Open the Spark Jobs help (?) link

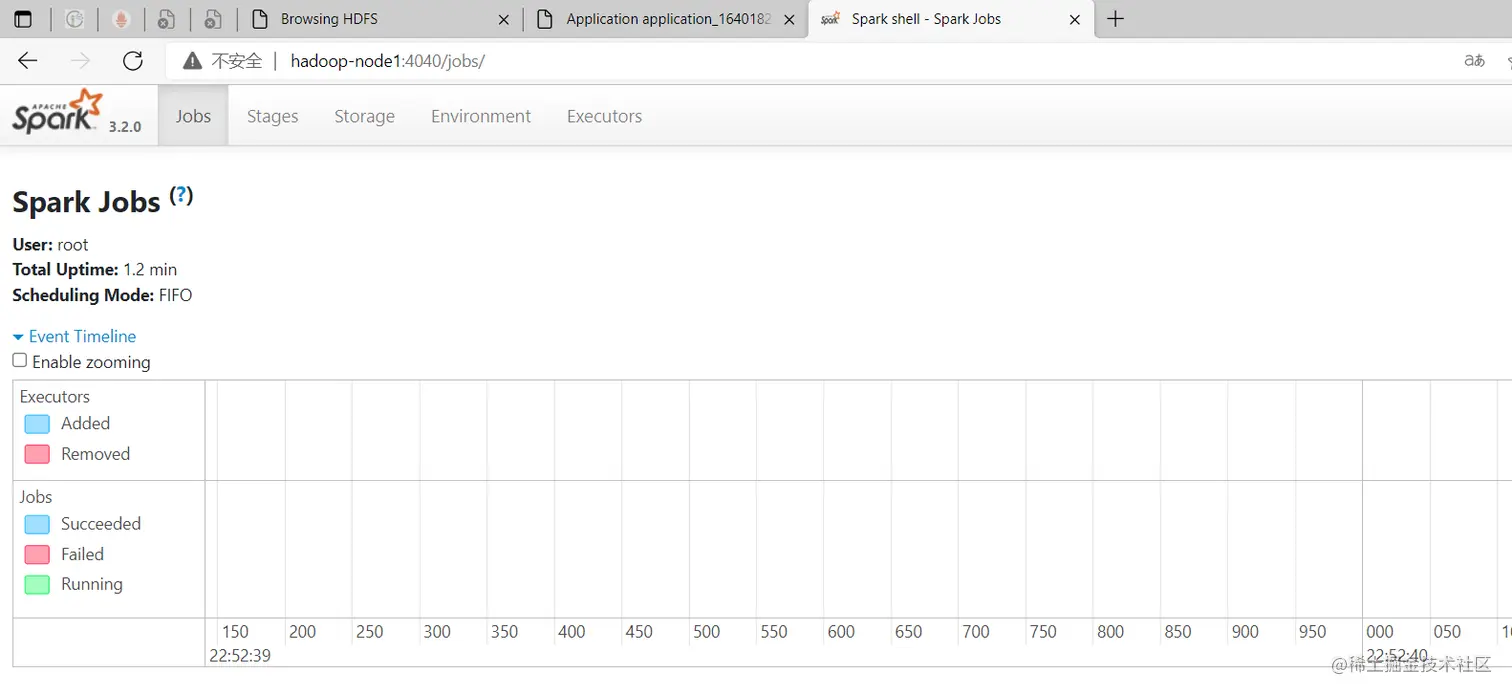tap(181, 195)
